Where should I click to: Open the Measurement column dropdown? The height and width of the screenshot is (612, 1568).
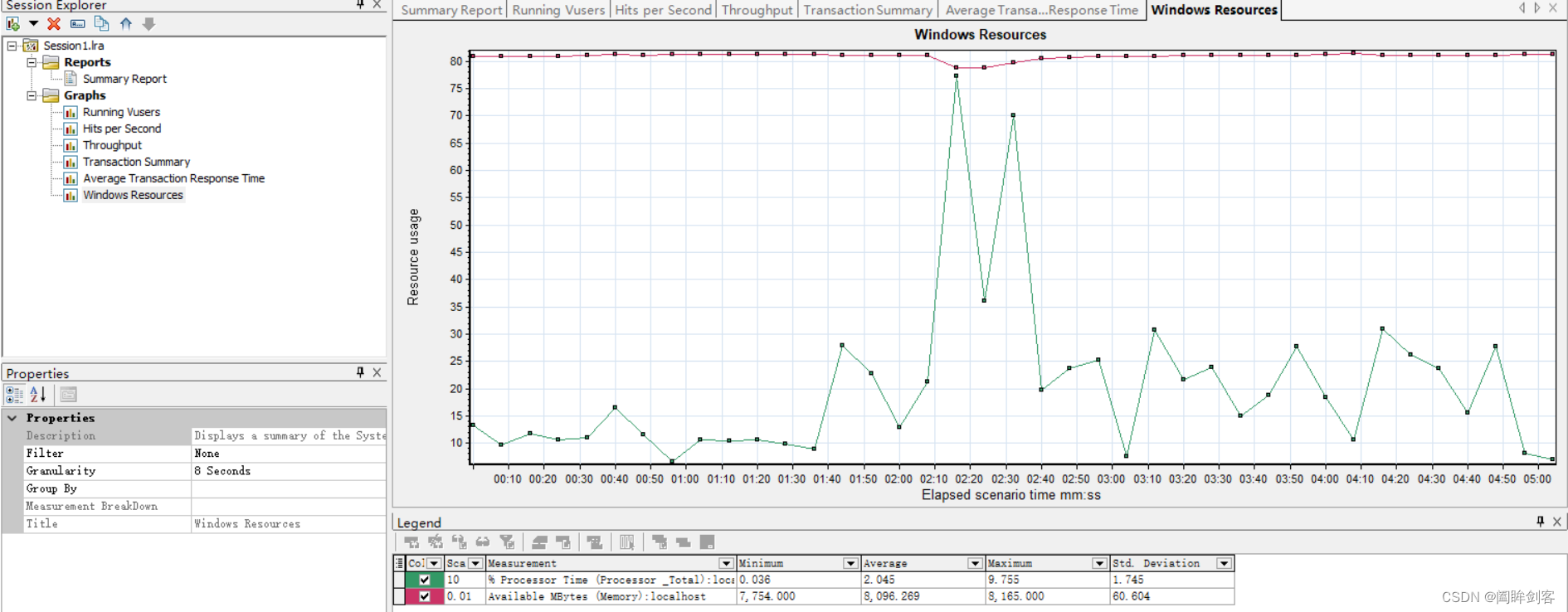coord(726,563)
